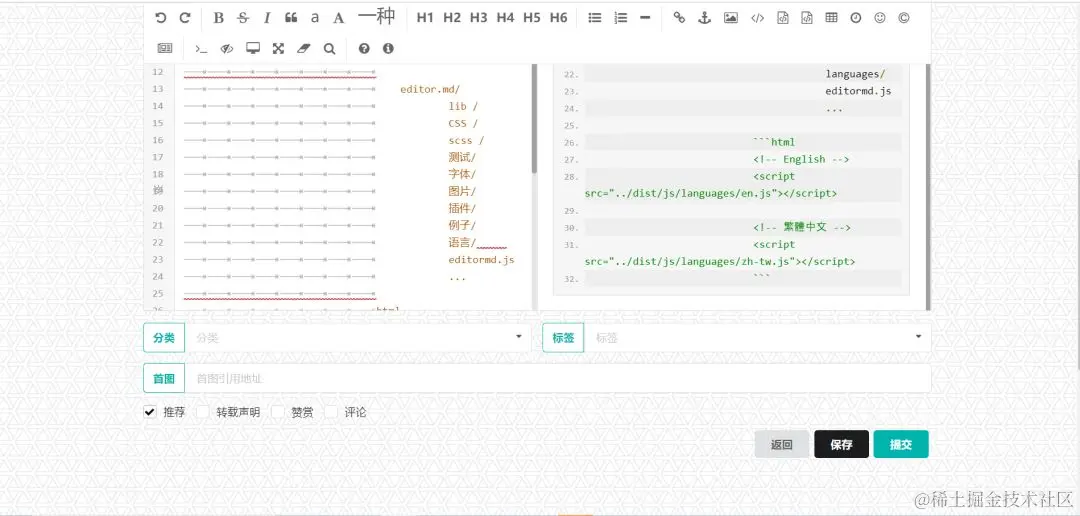1080x516 pixels.
Task: Click 'editor.md/' on editor line 13
Action: 430,89
